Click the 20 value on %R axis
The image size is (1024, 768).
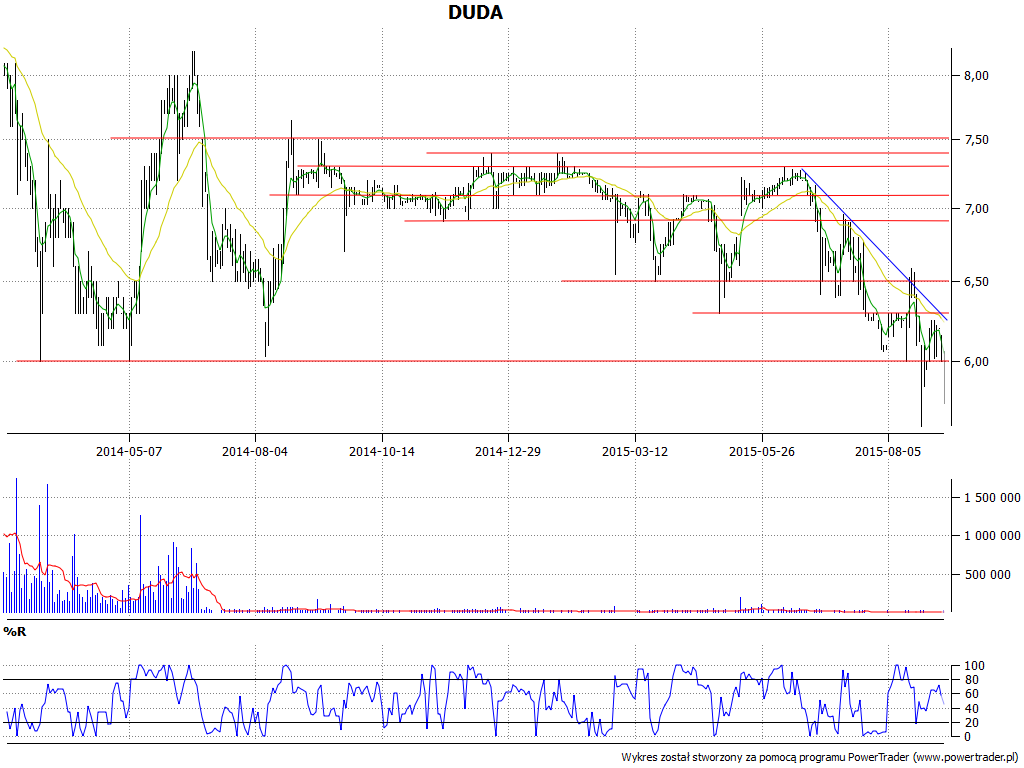971,722
